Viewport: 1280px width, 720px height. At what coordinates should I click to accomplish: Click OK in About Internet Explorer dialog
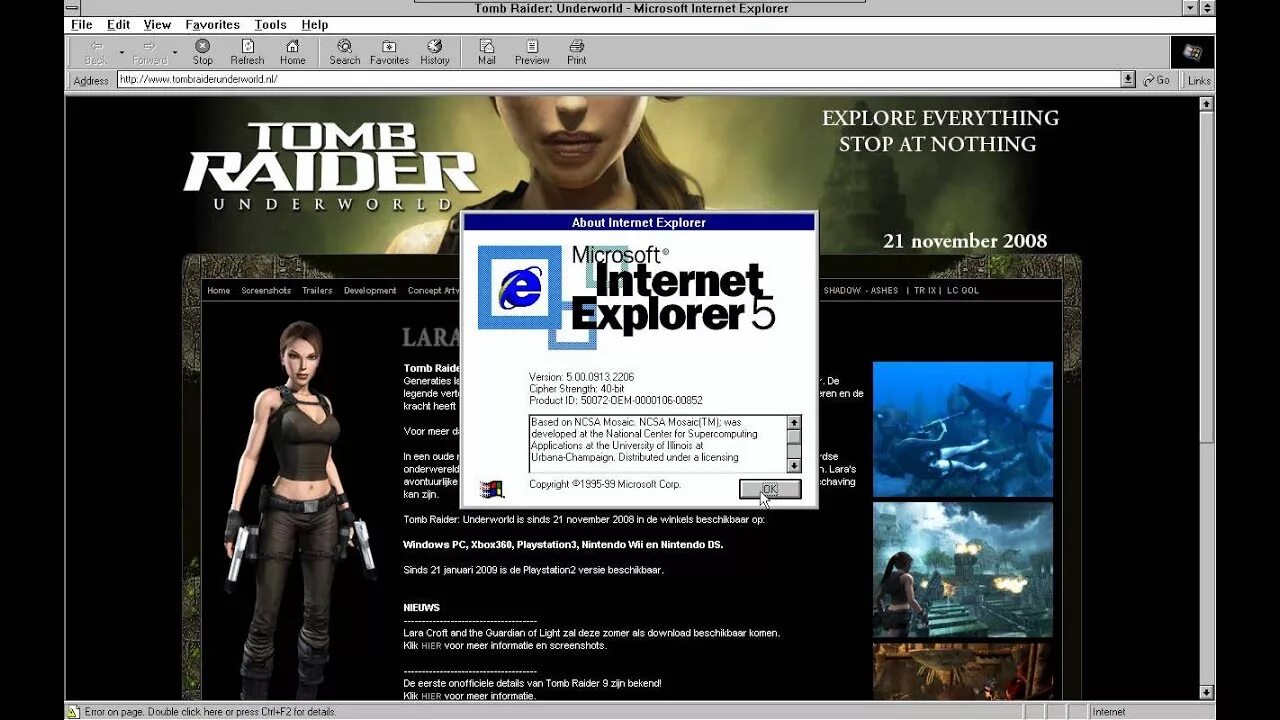pyautogui.click(x=770, y=489)
